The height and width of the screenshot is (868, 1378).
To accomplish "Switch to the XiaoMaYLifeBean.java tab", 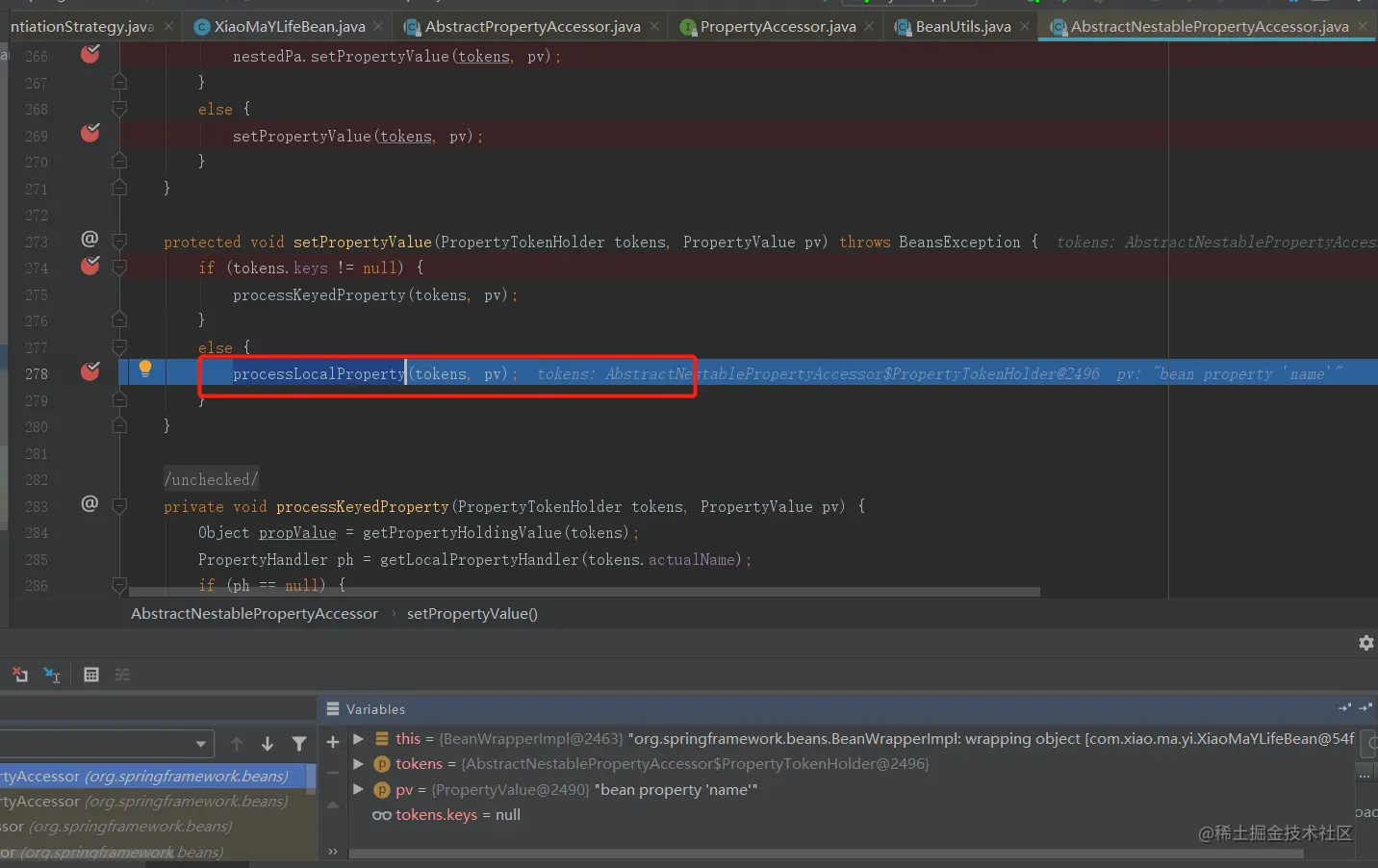I will pos(289,27).
